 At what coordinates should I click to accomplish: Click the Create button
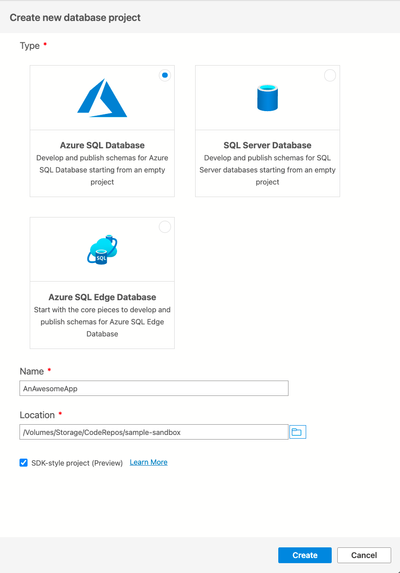(x=305, y=555)
